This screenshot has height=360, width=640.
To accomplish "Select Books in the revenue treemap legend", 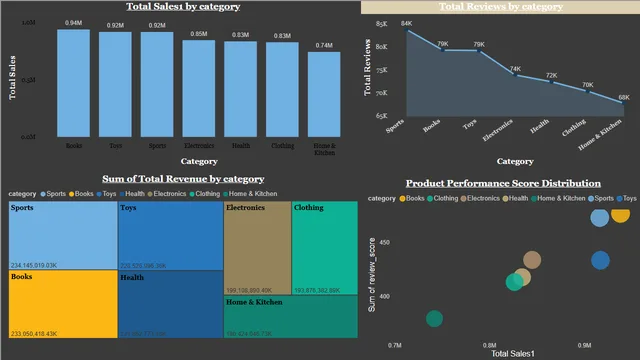I will pos(81,194).
